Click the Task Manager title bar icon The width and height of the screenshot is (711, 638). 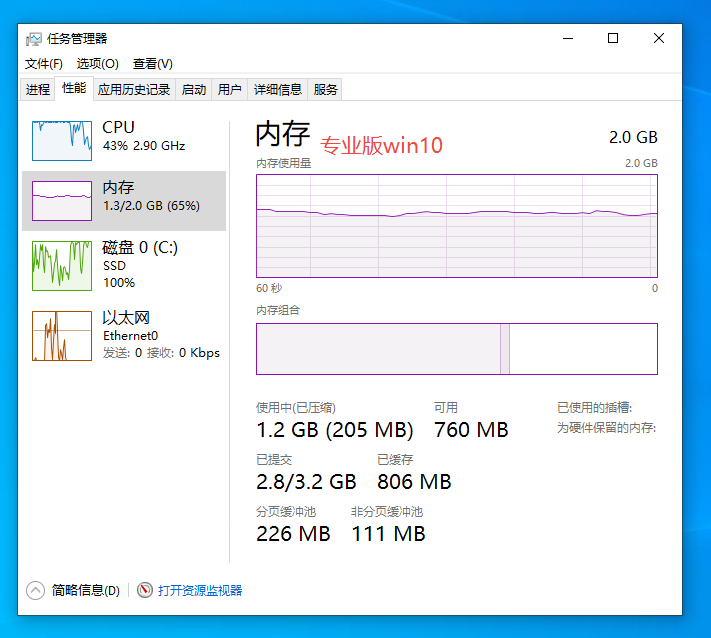coord(33,39)
